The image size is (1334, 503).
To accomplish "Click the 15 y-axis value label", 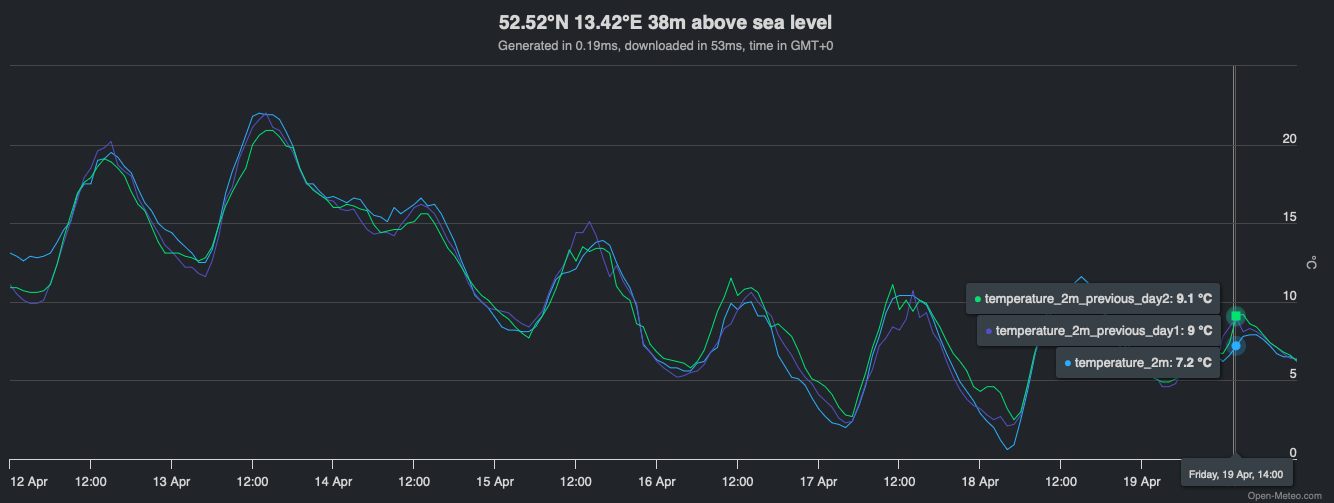I will (1289, 217).
